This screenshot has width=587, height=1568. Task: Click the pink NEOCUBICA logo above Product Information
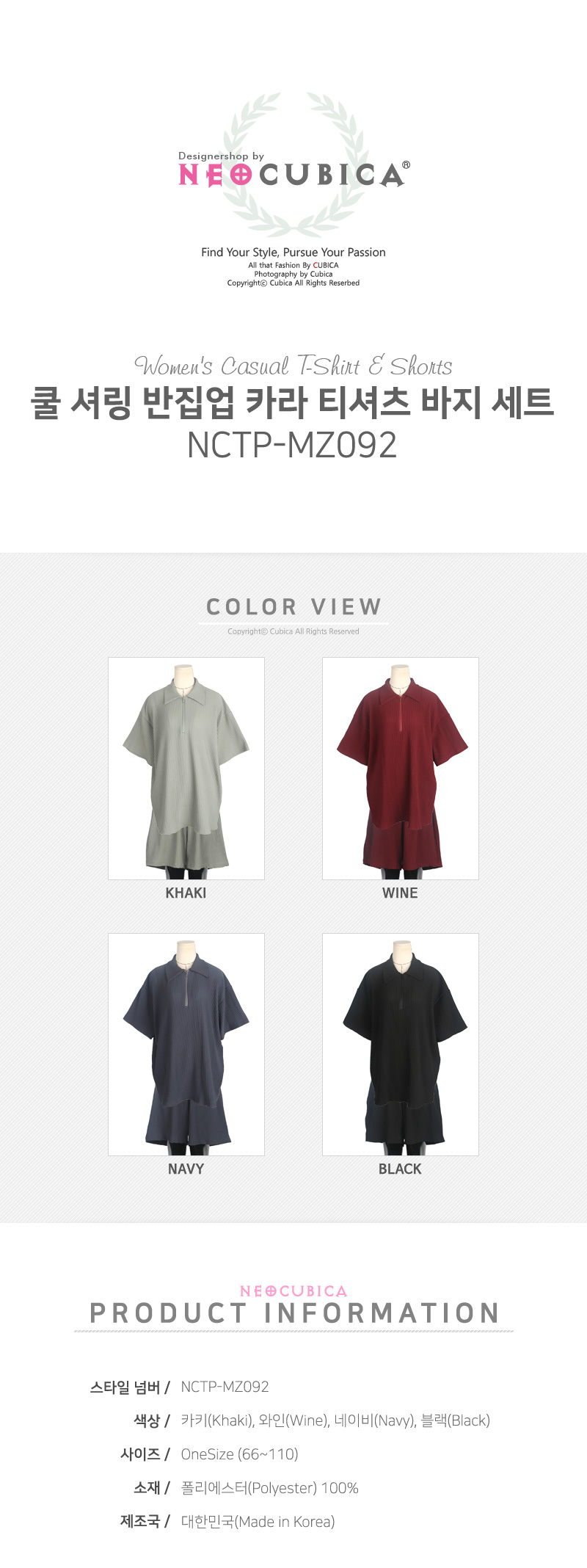pos(293,1291)
